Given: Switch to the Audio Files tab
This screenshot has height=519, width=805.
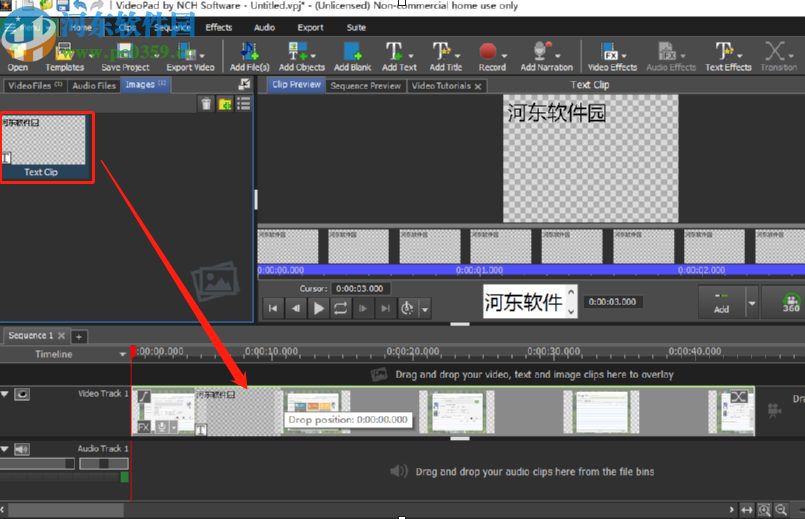Looking at the screenshot, I should pos(94,86).
